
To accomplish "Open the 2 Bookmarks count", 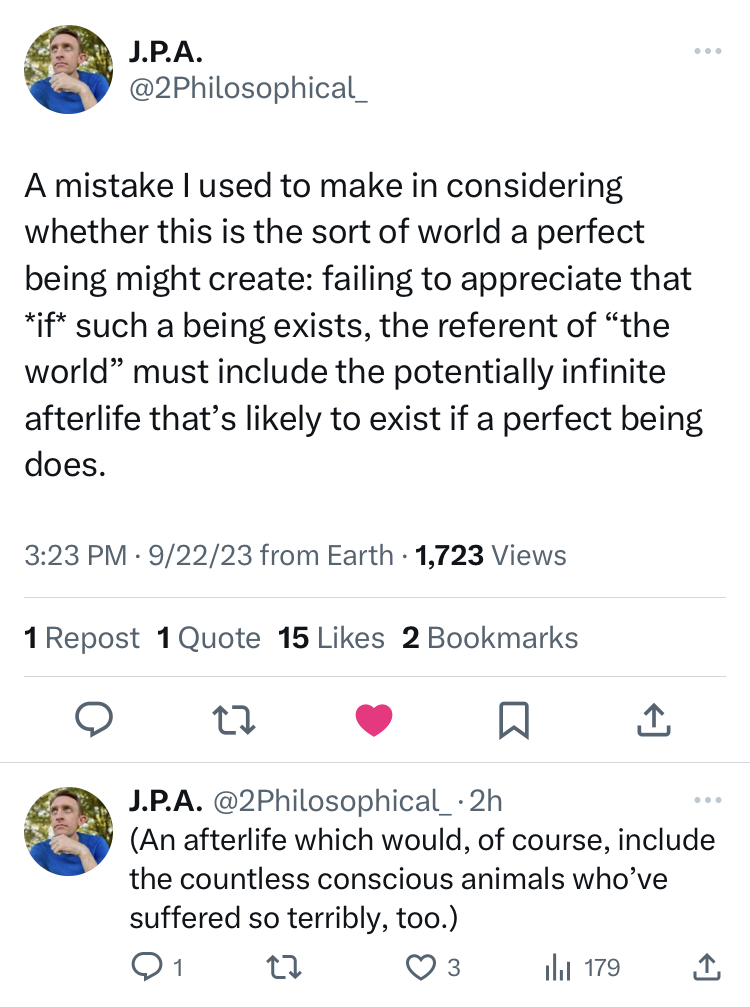I will tap(490, 638).
